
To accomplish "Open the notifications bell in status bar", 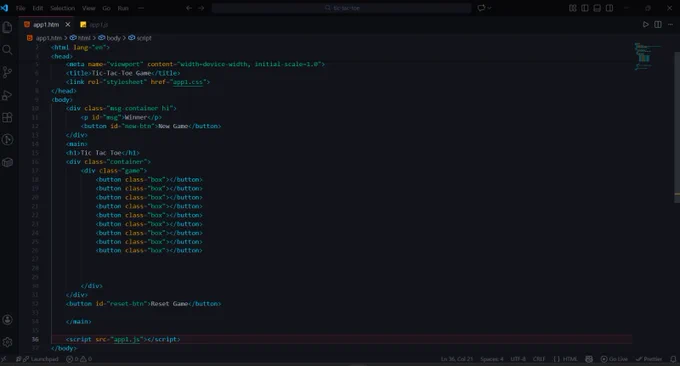I will click(673, 359).
